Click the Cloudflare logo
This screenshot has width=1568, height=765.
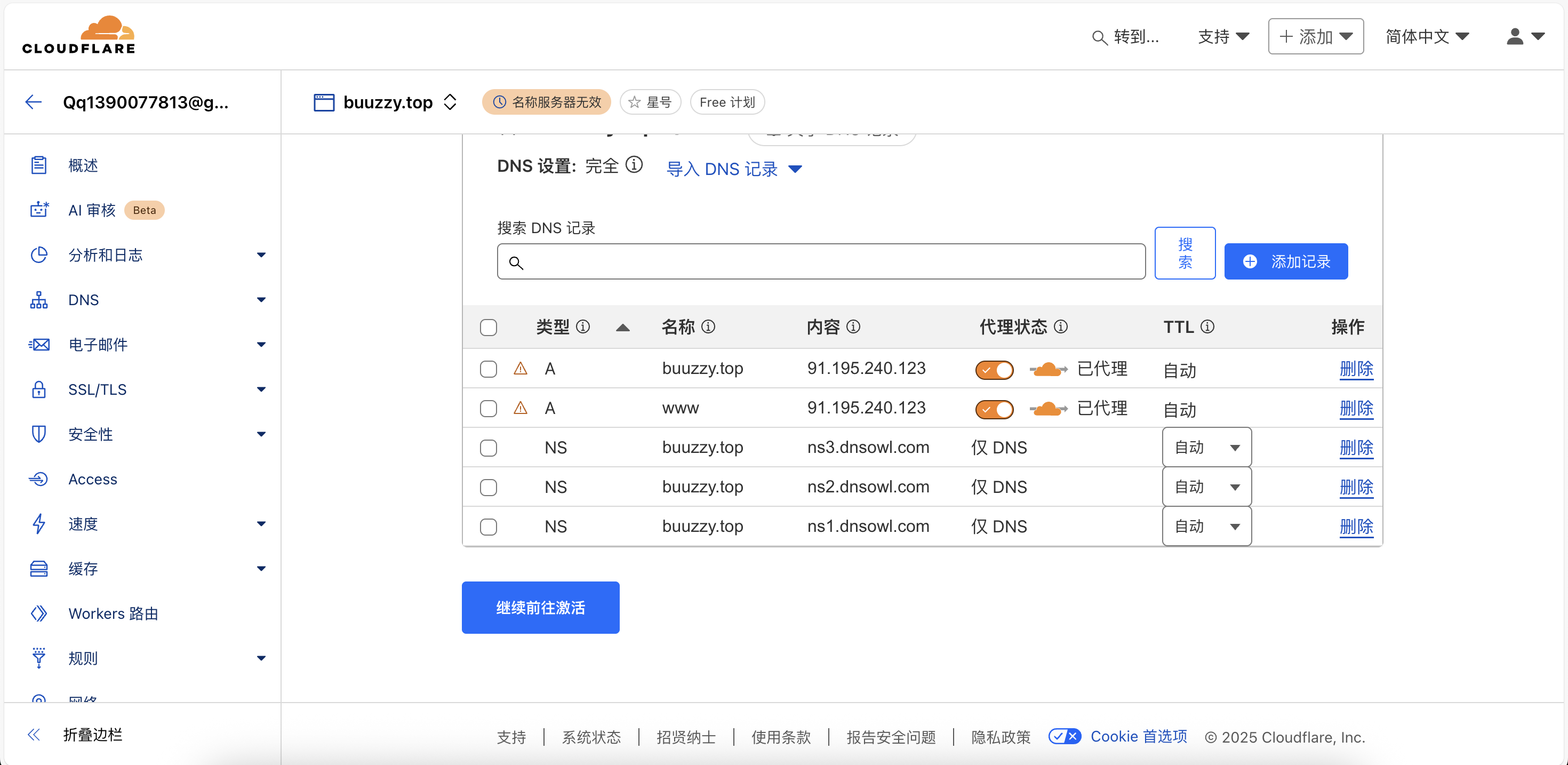click(x=78, y=35)
